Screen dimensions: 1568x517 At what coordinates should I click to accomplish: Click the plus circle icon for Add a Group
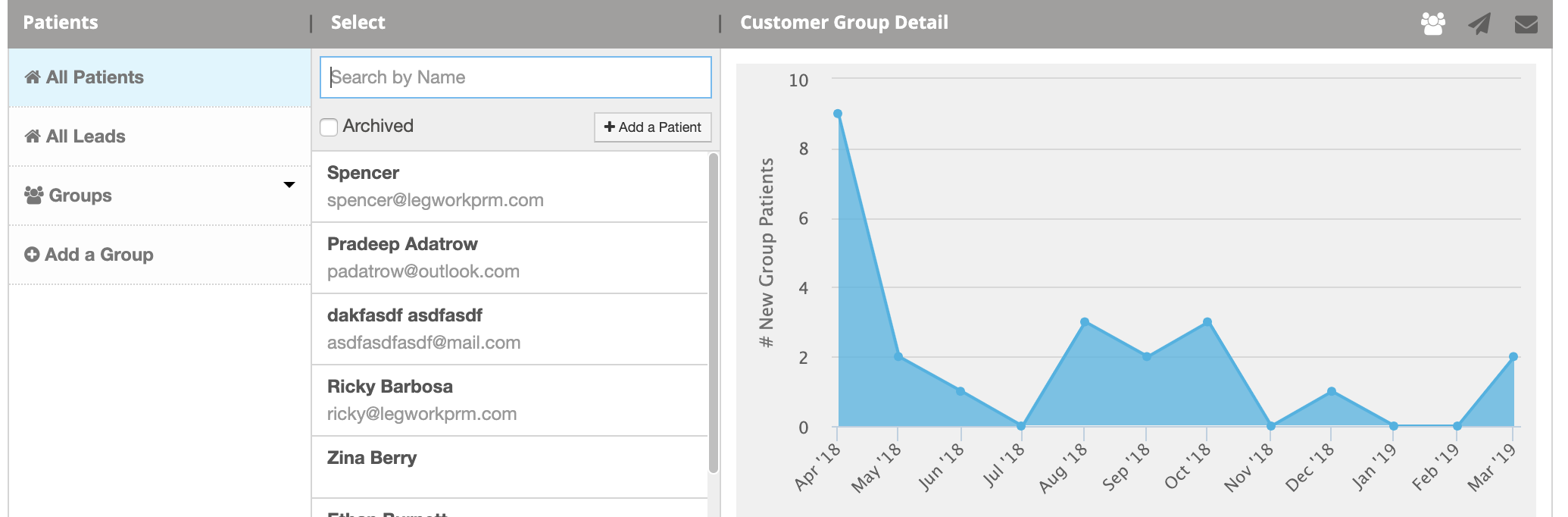point(32,254)
